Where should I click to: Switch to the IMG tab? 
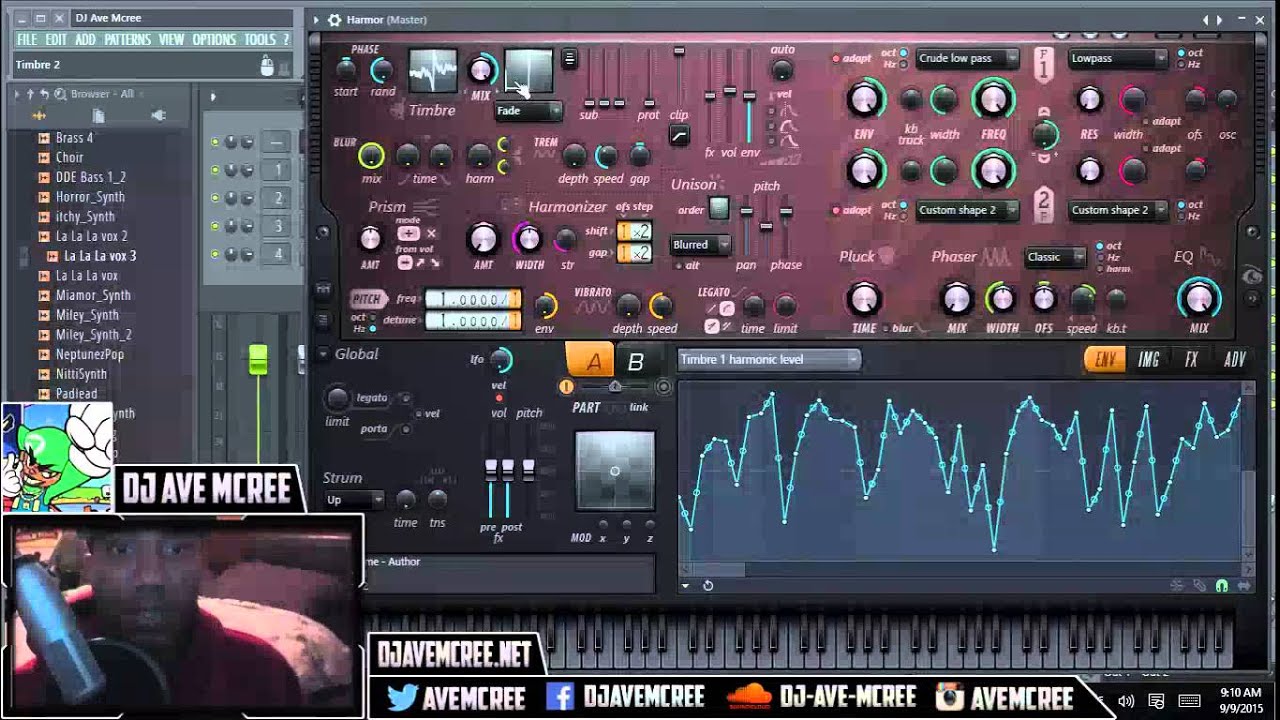(x=1149, y=360)
